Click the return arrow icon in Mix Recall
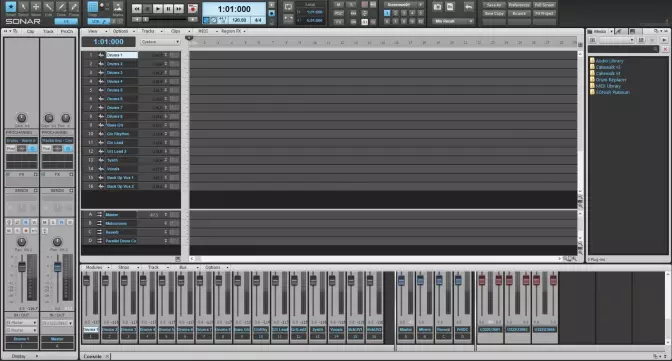This screenshot has width=672, height=361. pos(468,7)
